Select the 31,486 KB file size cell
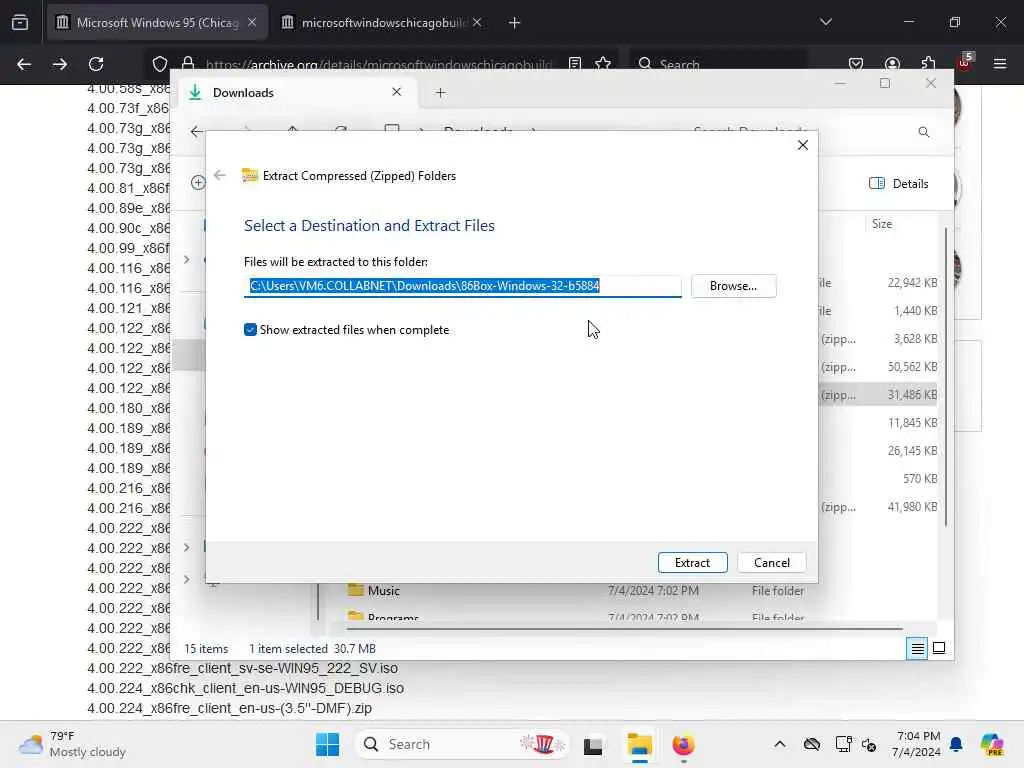The image size is (1024, 768). pyautogui.click(x=912, y=394)
